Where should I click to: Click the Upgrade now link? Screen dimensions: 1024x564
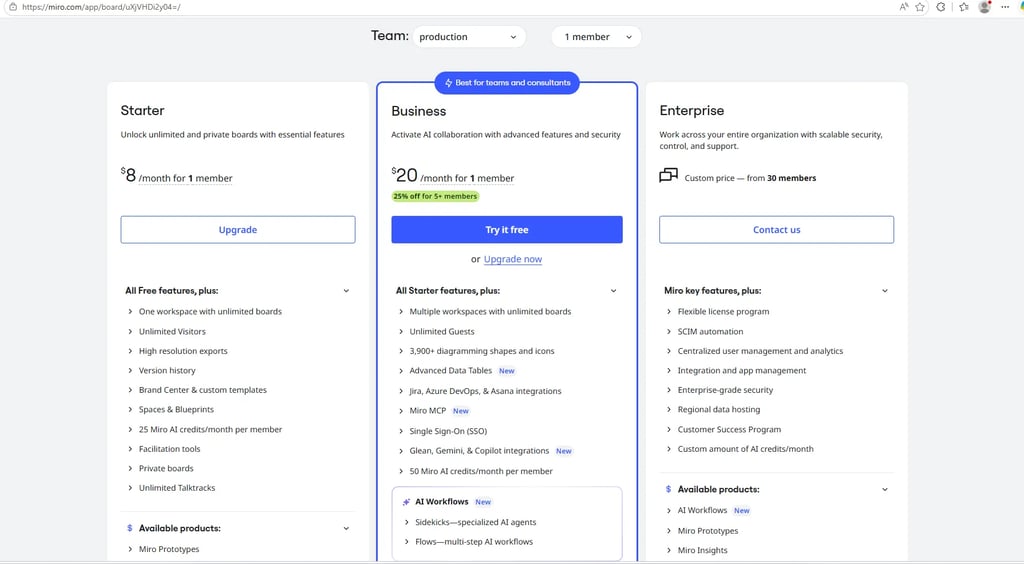pyautogui.click(x=513, y=259)
